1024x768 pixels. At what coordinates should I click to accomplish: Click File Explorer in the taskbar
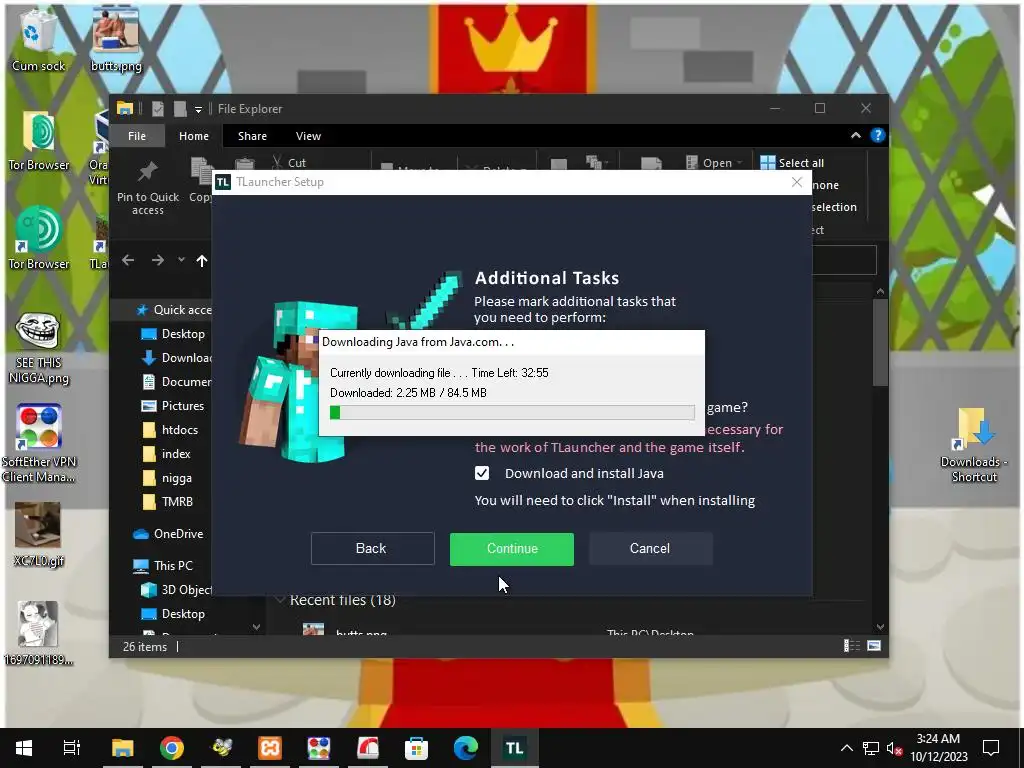pos(122,748)
